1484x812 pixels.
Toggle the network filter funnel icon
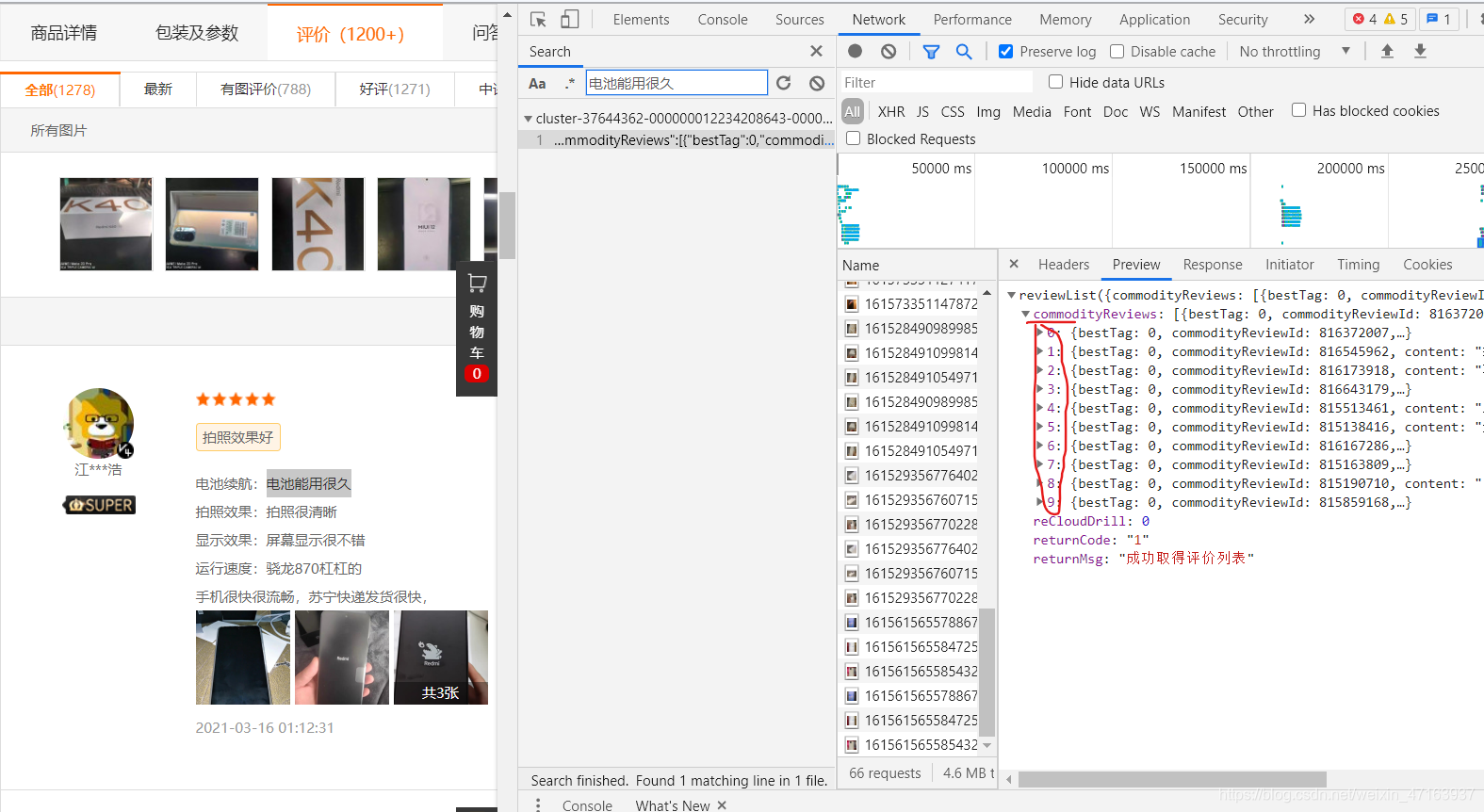[x=931, y=52]
